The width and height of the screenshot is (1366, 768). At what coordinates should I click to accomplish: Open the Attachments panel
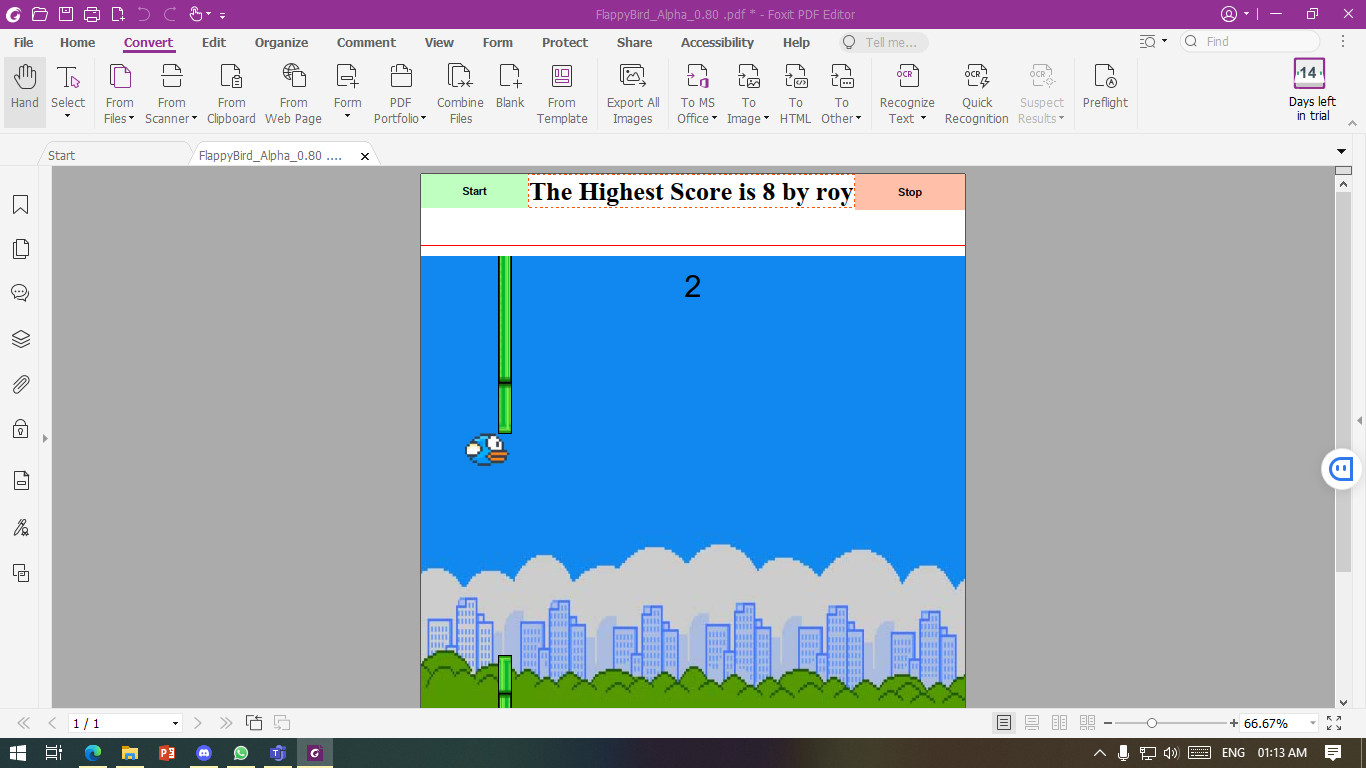[20, 384]
